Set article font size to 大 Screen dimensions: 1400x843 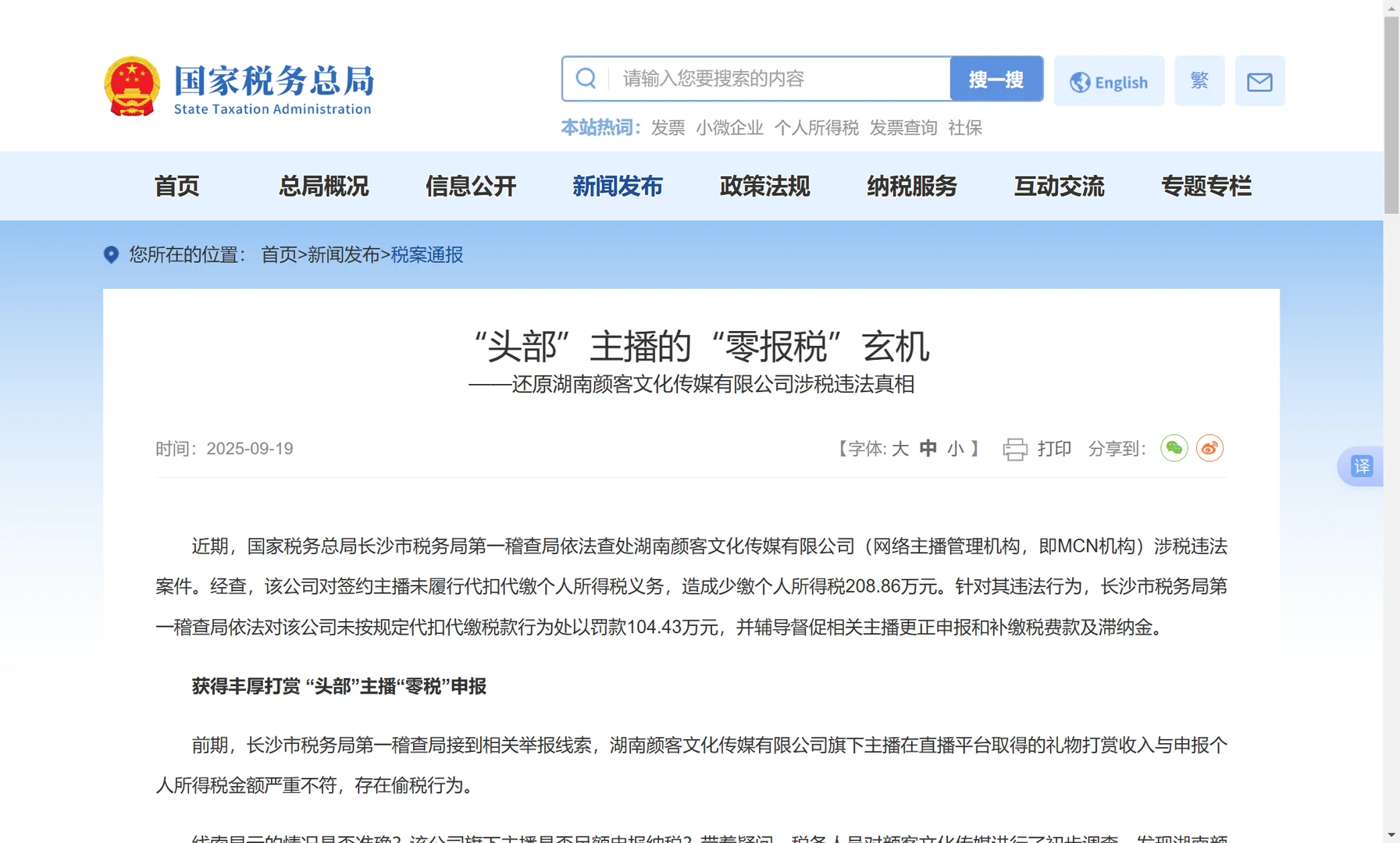[x=899, y=449]
